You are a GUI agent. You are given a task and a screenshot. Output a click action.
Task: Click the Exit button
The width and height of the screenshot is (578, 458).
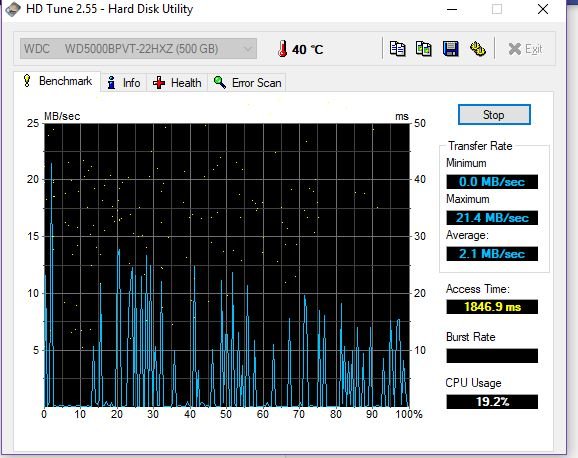pos(525,49)
